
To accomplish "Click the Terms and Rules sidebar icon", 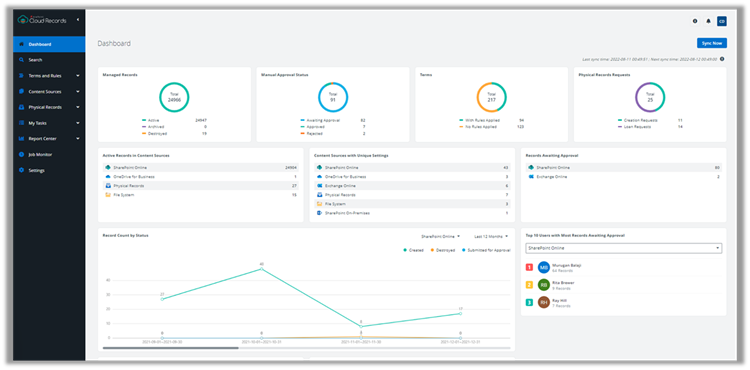I will tap(21, 76).
